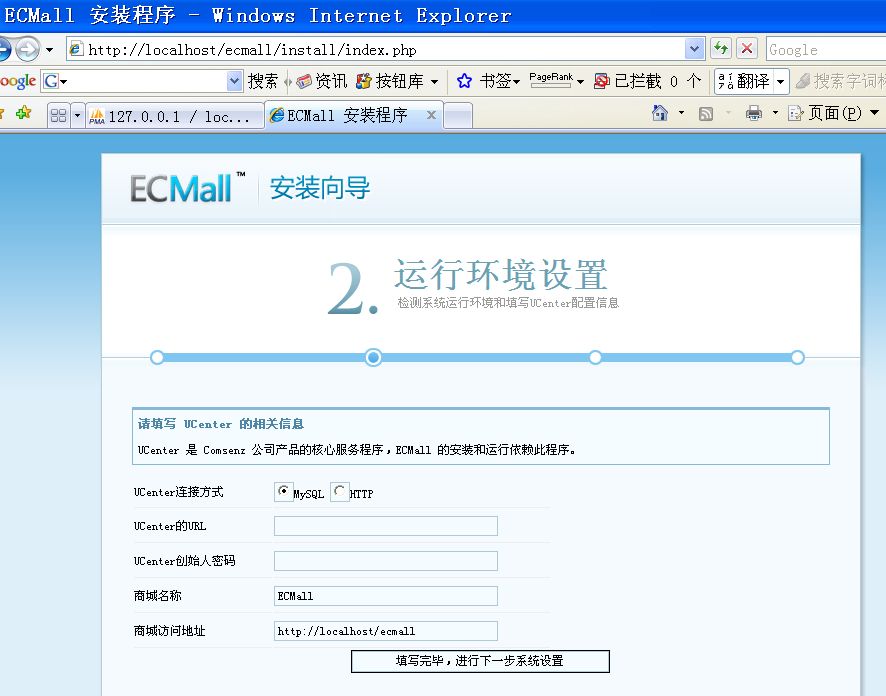Image resolution: width=886 pixels, height=696 pixels.
Task: Click the 书签 bookmarks star icon
Action: tap(464, 81)
